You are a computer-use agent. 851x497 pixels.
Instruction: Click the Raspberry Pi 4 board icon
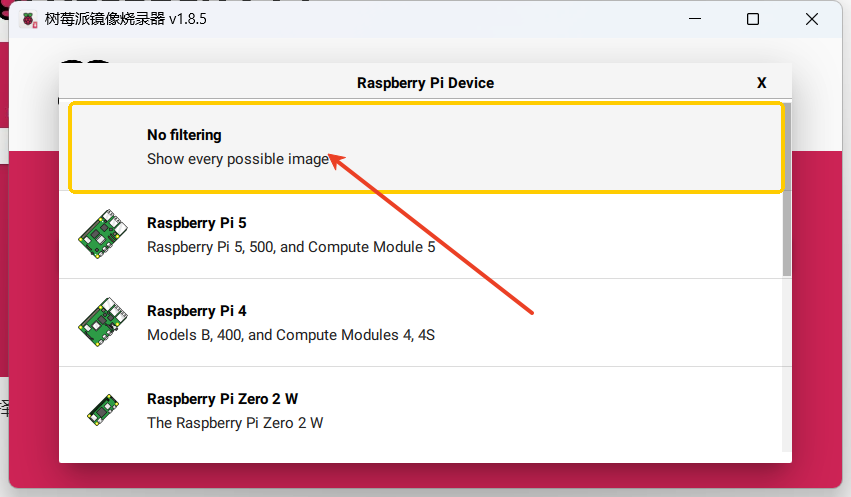pyautogui.click(x=104, y=322)
